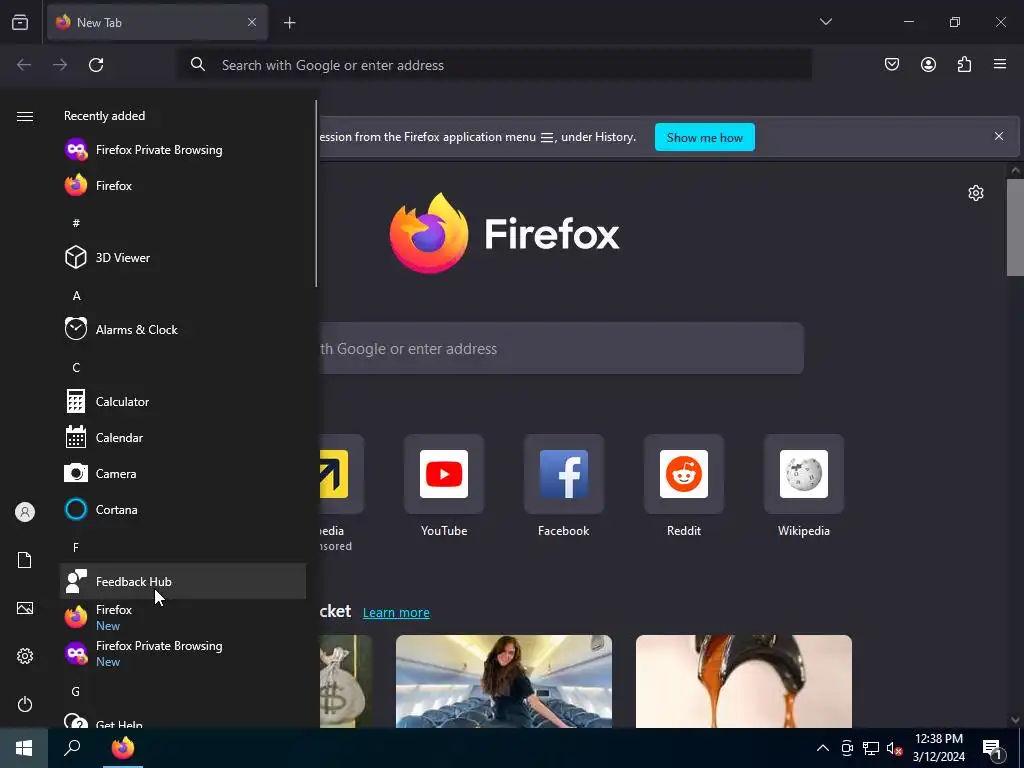Focus the Firefox address bar
1024x768 pixels.
click(x=494, y=65)
